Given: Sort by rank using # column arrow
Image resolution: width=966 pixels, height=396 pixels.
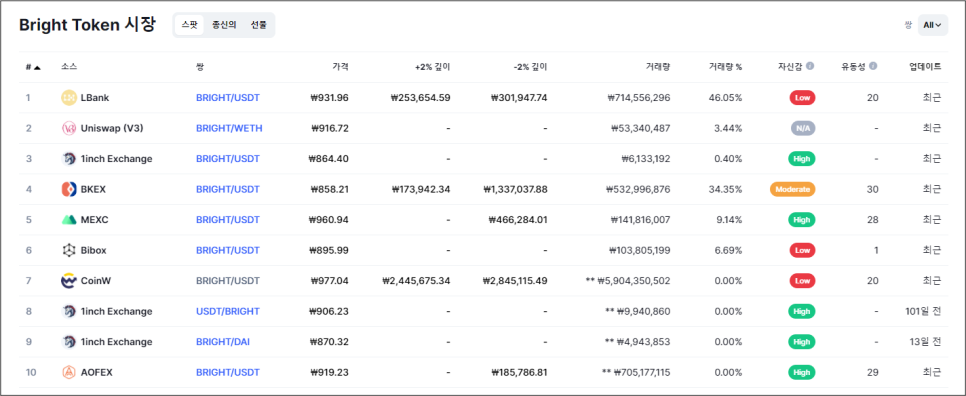Looking at the screenshot, I should [37, 67].
